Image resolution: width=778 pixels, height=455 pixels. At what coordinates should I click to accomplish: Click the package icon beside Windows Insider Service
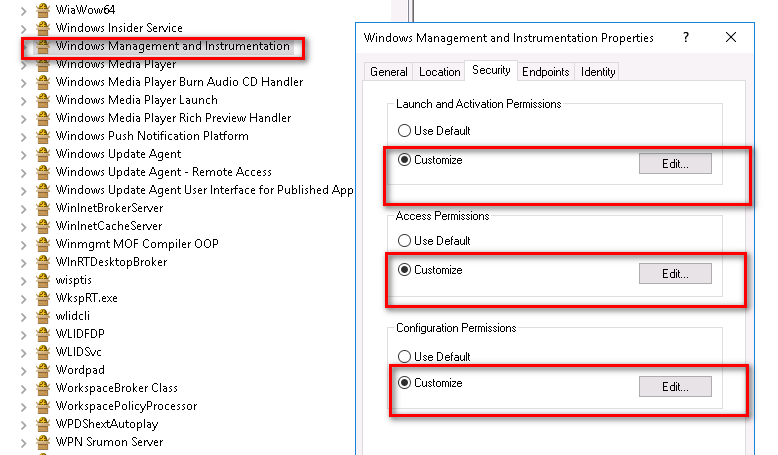tap(43, 28)
